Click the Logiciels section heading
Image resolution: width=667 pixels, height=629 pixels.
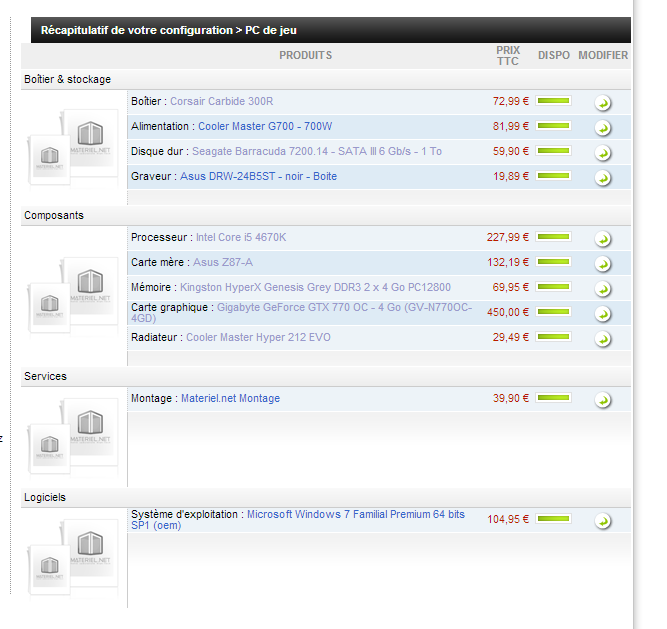(45, 498)
